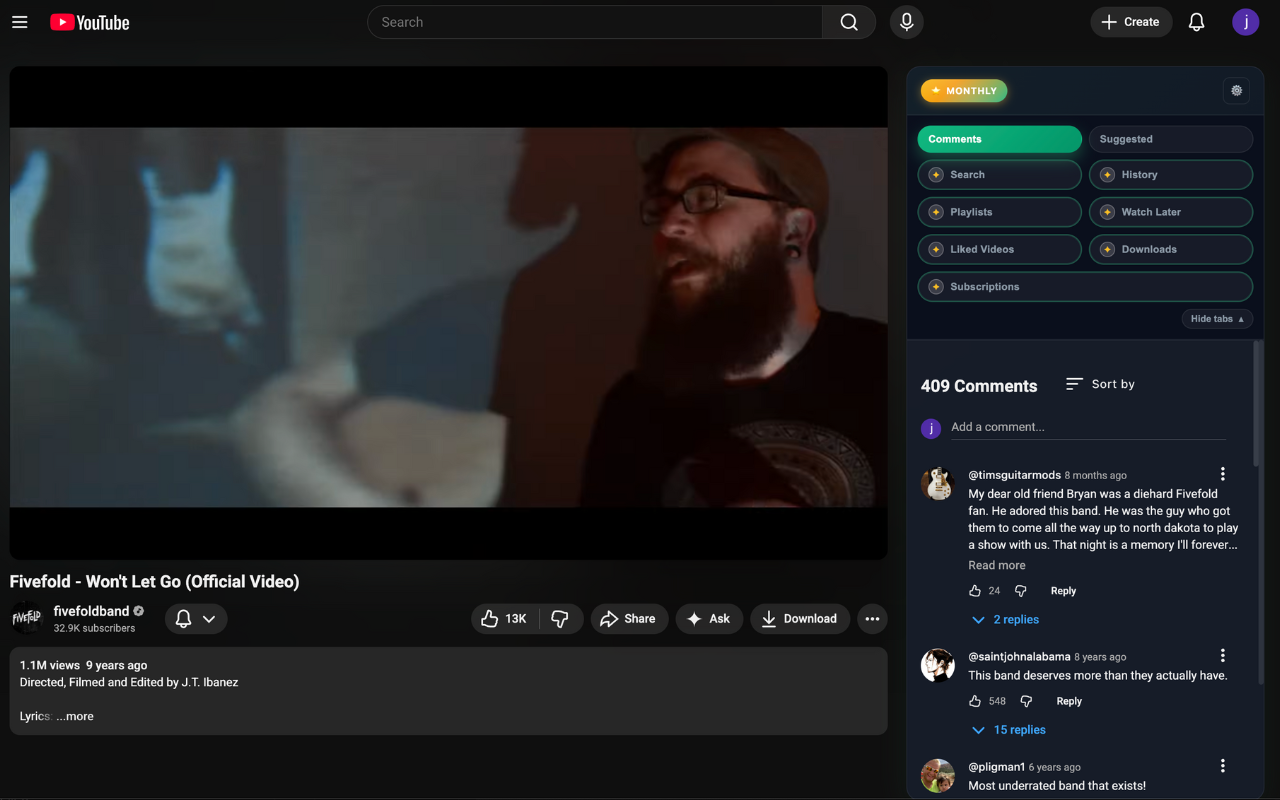Open the Subscriptions tab
This screenshot has height=800, width=1280.
point(1085,287)
